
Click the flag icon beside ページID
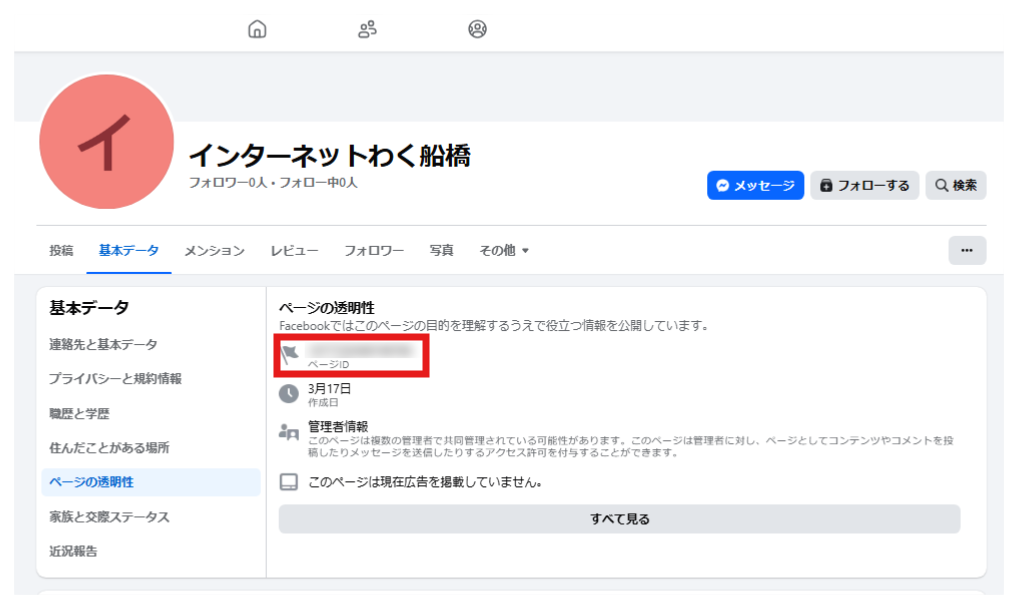pos(289,355)
